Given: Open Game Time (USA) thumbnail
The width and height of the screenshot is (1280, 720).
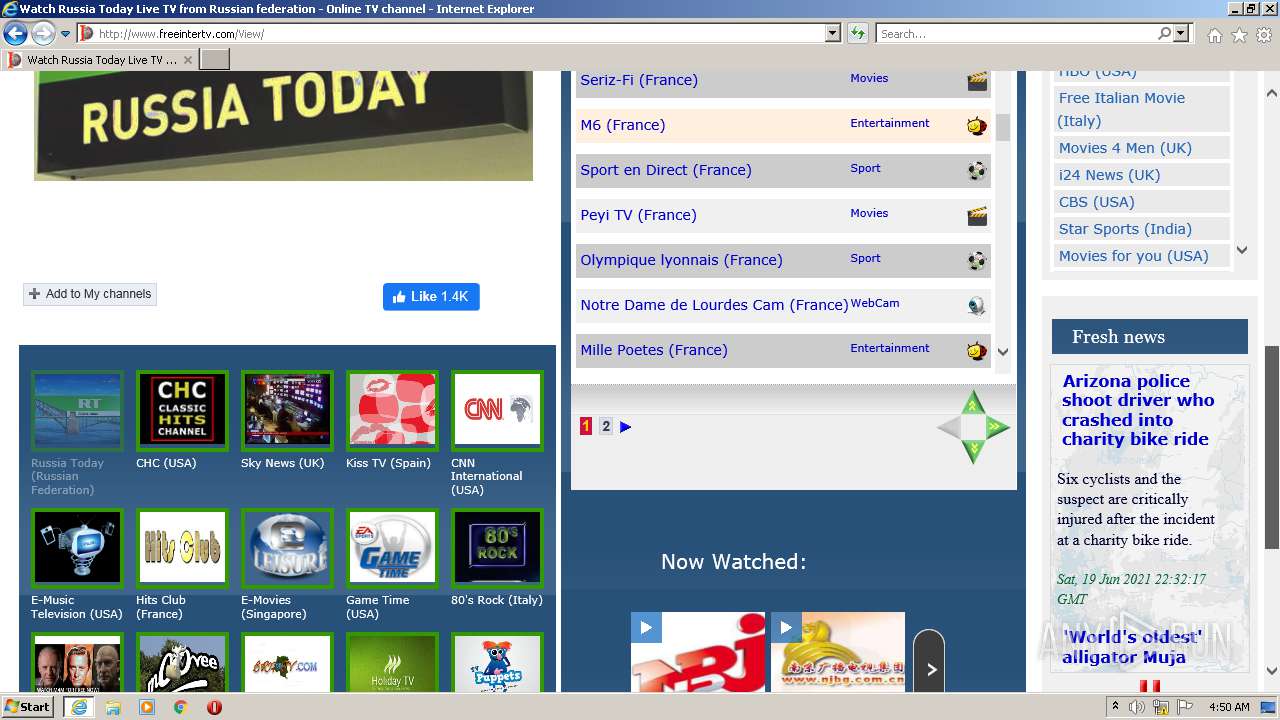Looking at the screenshot, I should pyautogui.click(x=392, y=547).
